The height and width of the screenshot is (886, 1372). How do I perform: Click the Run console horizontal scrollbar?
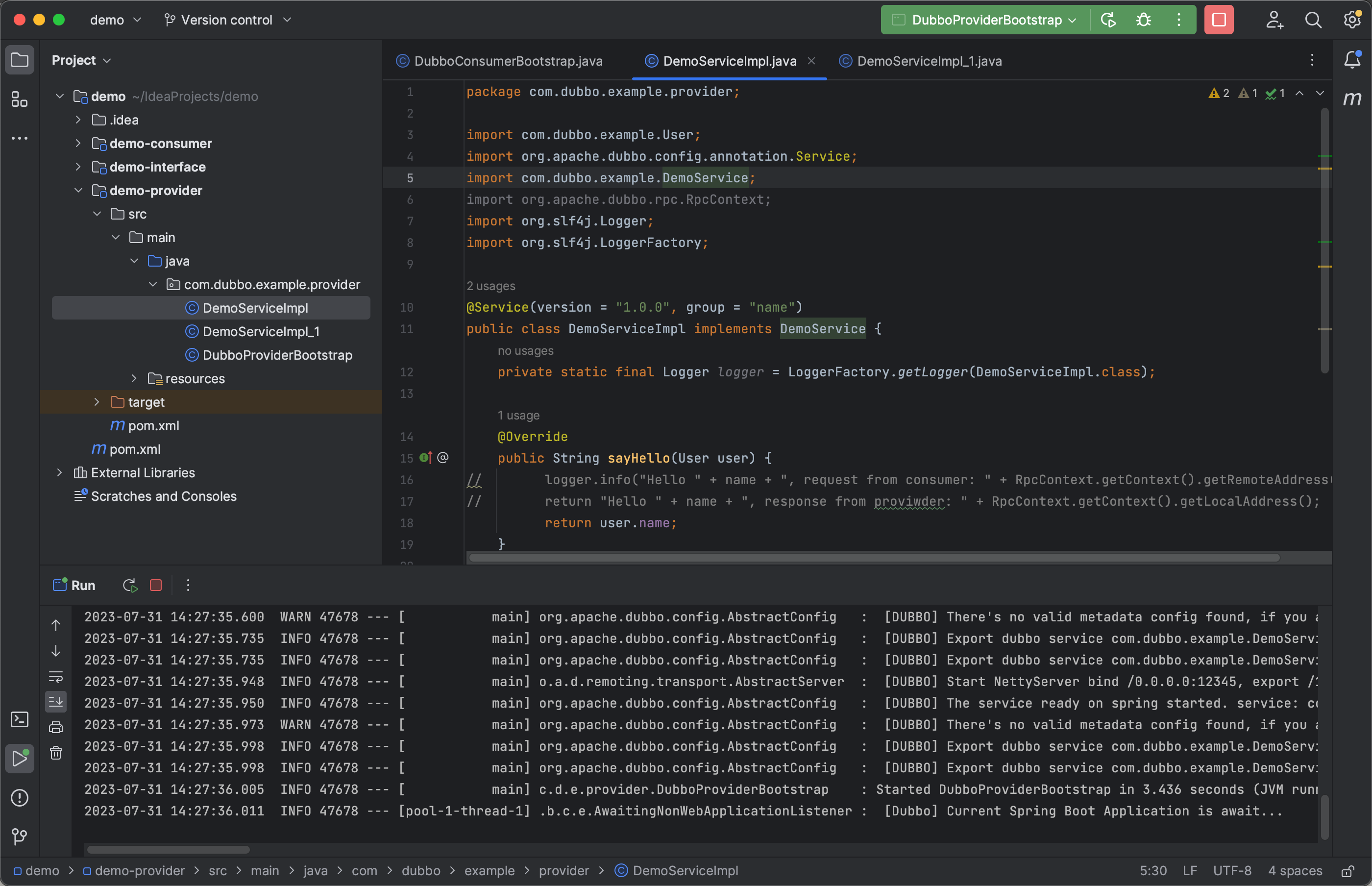[168, 849]
